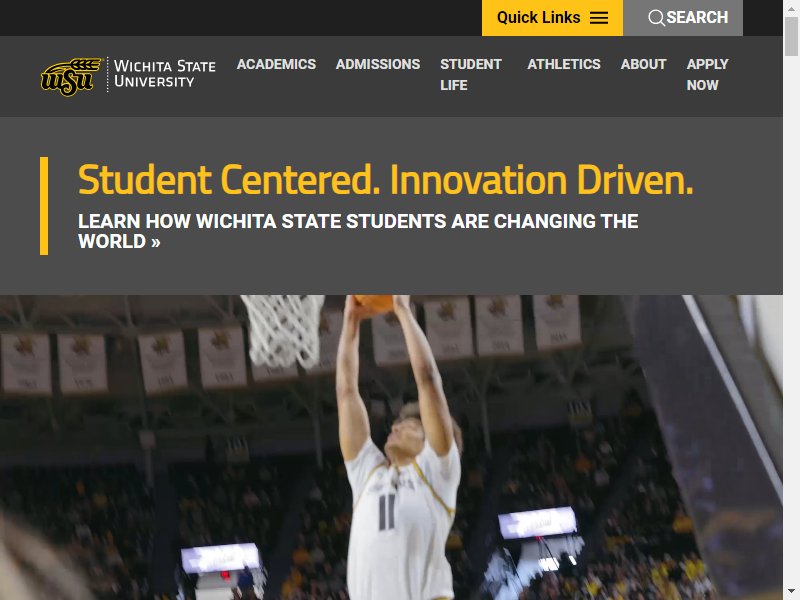Click the scrollbar down arrow
This screenshot has width=800, height=600.
click(x=791, y=592)
